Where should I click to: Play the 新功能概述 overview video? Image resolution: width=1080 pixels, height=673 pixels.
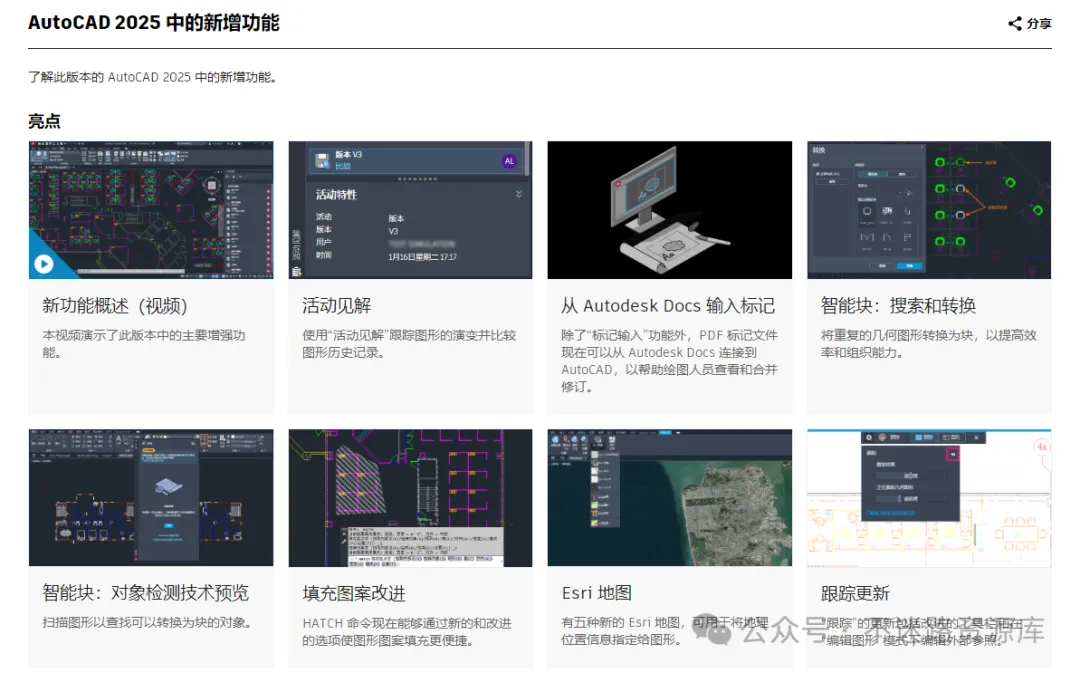click(x=43, y=264)
